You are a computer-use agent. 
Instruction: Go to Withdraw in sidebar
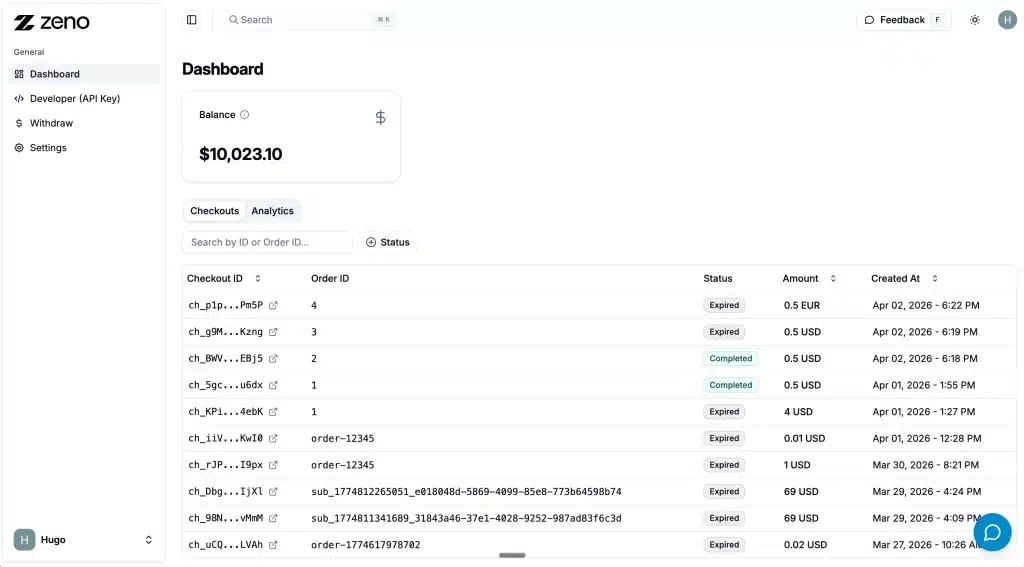51,123
